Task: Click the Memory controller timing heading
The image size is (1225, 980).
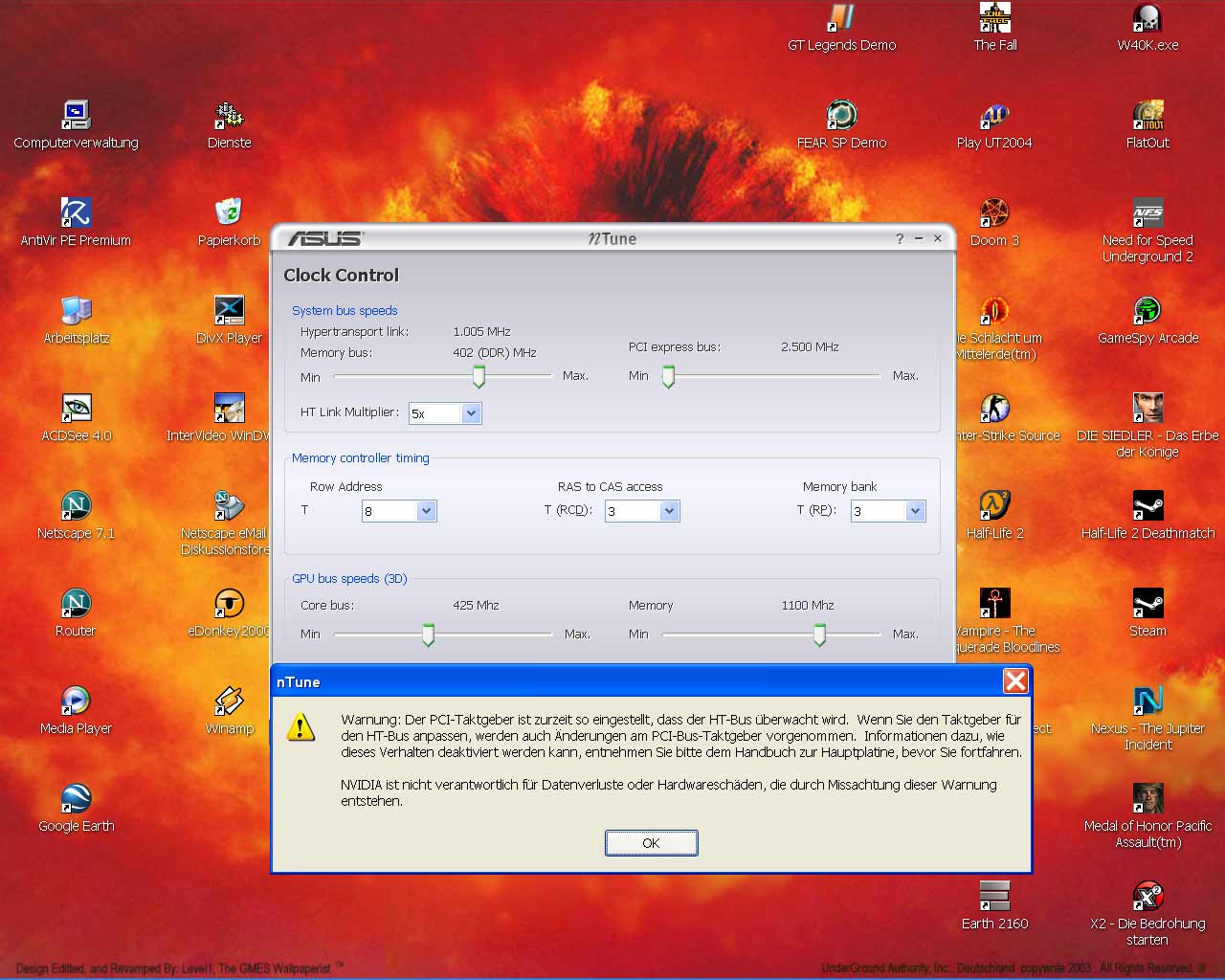Action: (x=361, y=457)
